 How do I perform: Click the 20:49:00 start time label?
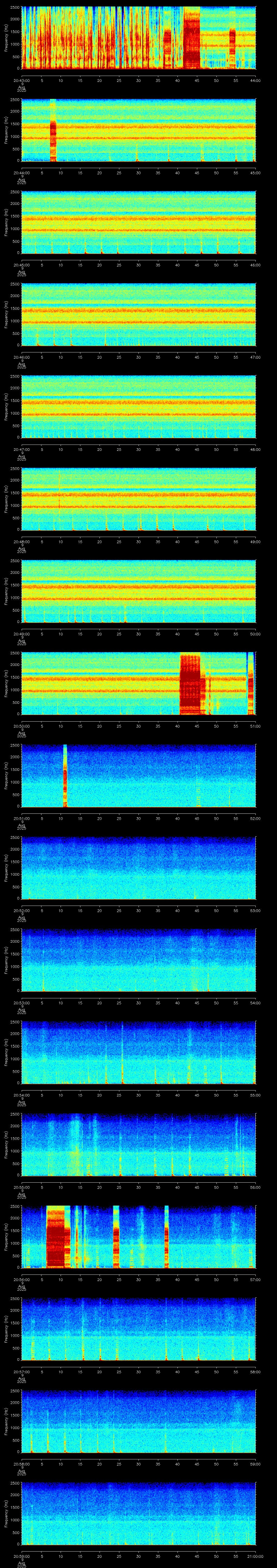pos(22,634)
